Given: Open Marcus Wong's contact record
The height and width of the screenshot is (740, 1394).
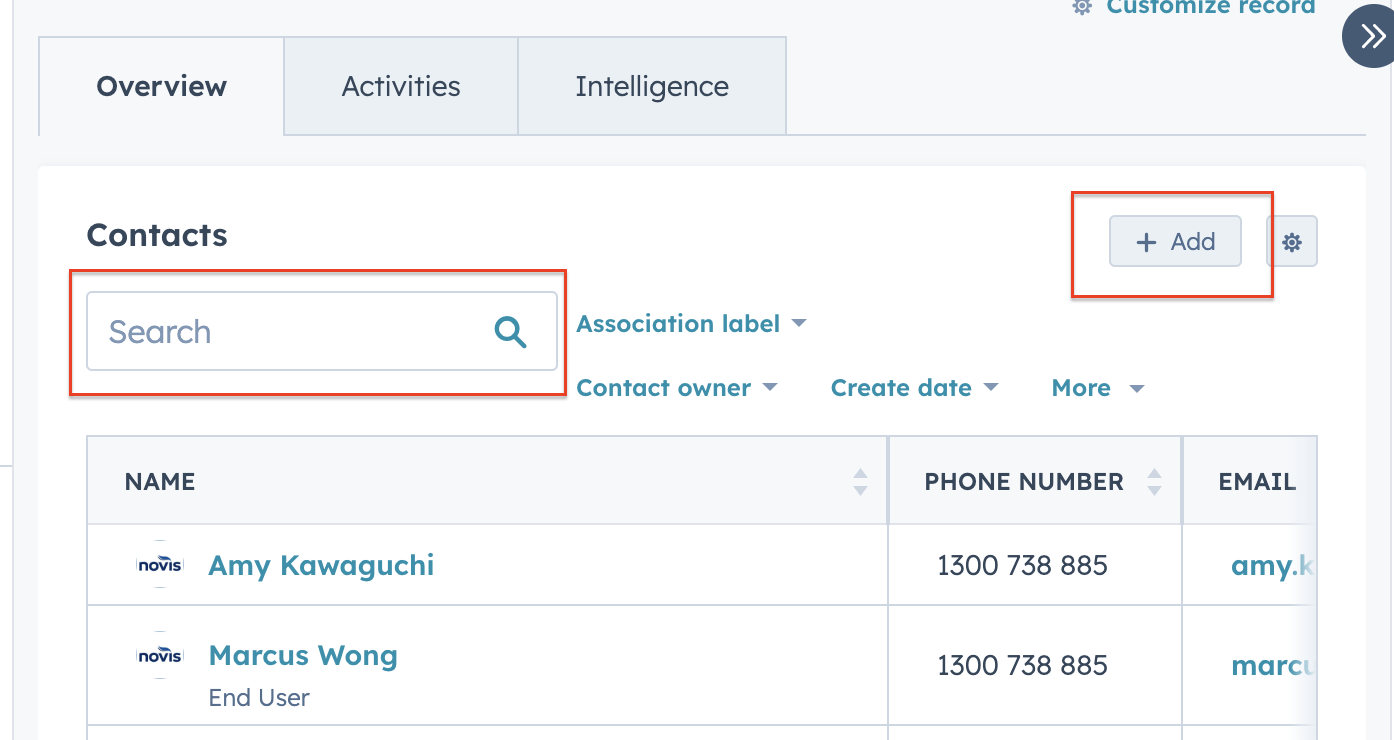Looking at the screenshot, I should [303, 656].
